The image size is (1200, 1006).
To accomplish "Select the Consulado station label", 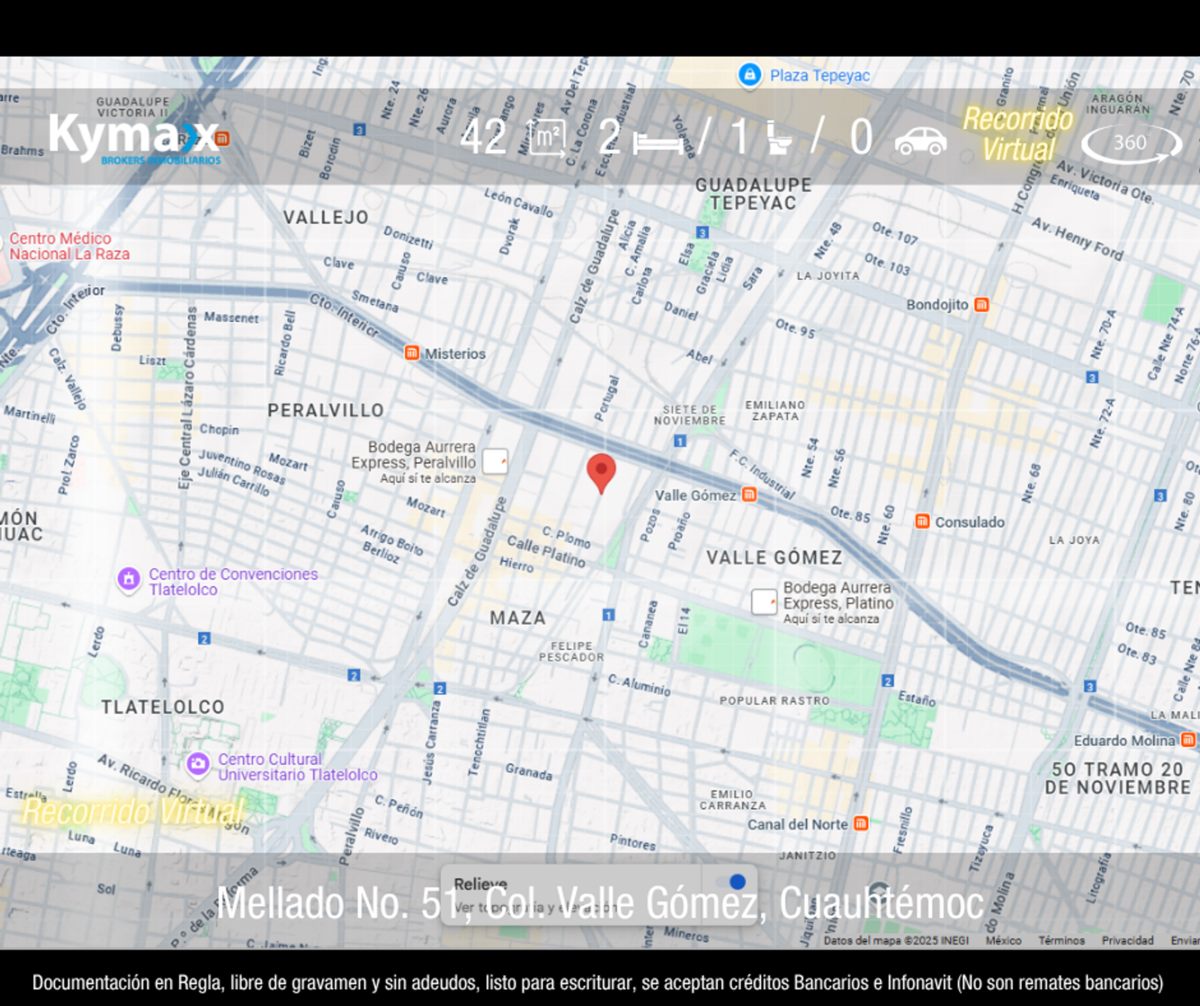I will (x=970, y=522).
